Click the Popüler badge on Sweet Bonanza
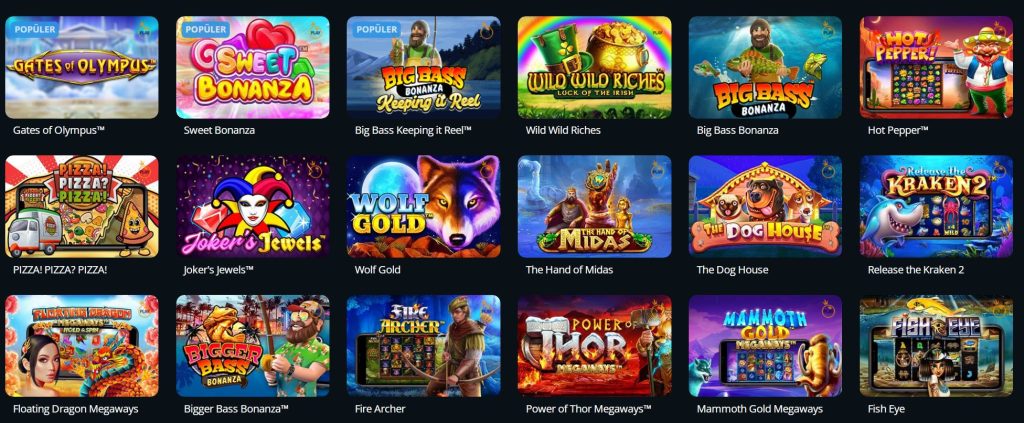Image resolution: width=1024 pixels, height=423 pixels. pos(206,29)
